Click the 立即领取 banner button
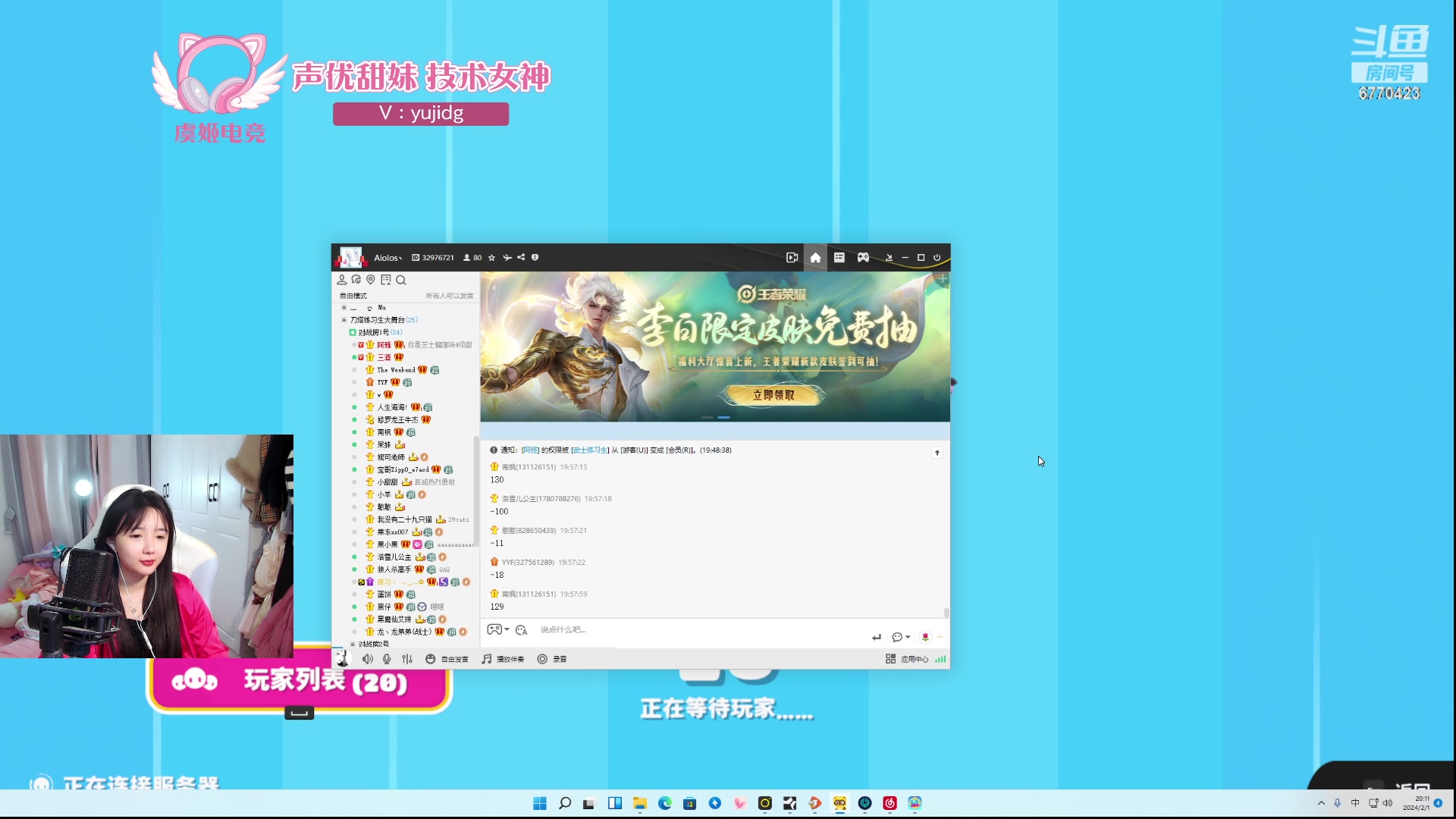This screenshot has height=819, width=1456. coord(773,395)
